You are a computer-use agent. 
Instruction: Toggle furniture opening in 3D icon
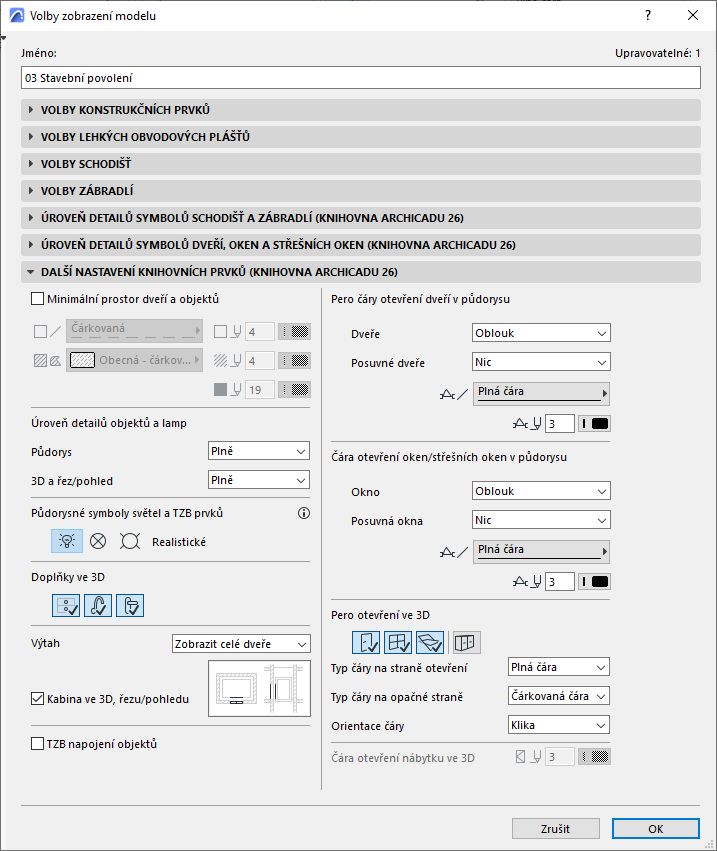(466, 643)
